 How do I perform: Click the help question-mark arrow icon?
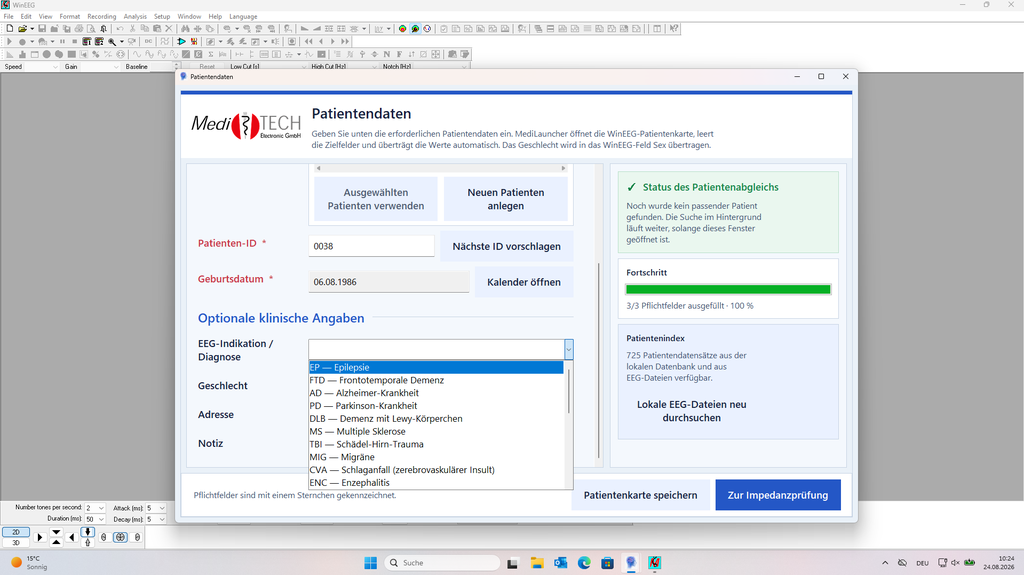pyautogui.click(x=674, y=29)
